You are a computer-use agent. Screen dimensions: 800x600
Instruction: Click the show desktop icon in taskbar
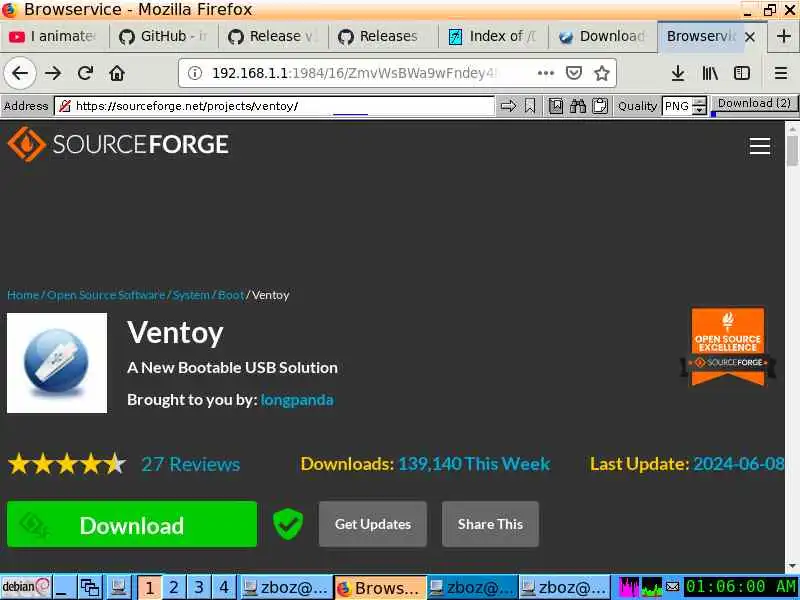(64, 587)
